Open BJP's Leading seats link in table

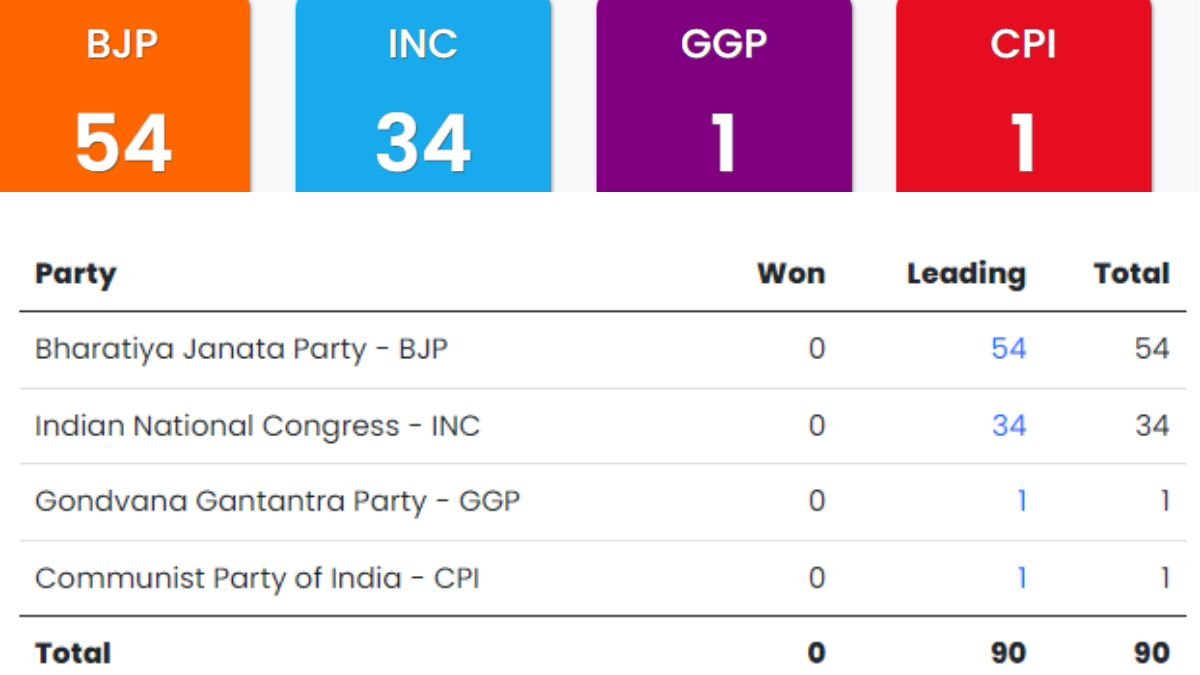[1008, 349]
